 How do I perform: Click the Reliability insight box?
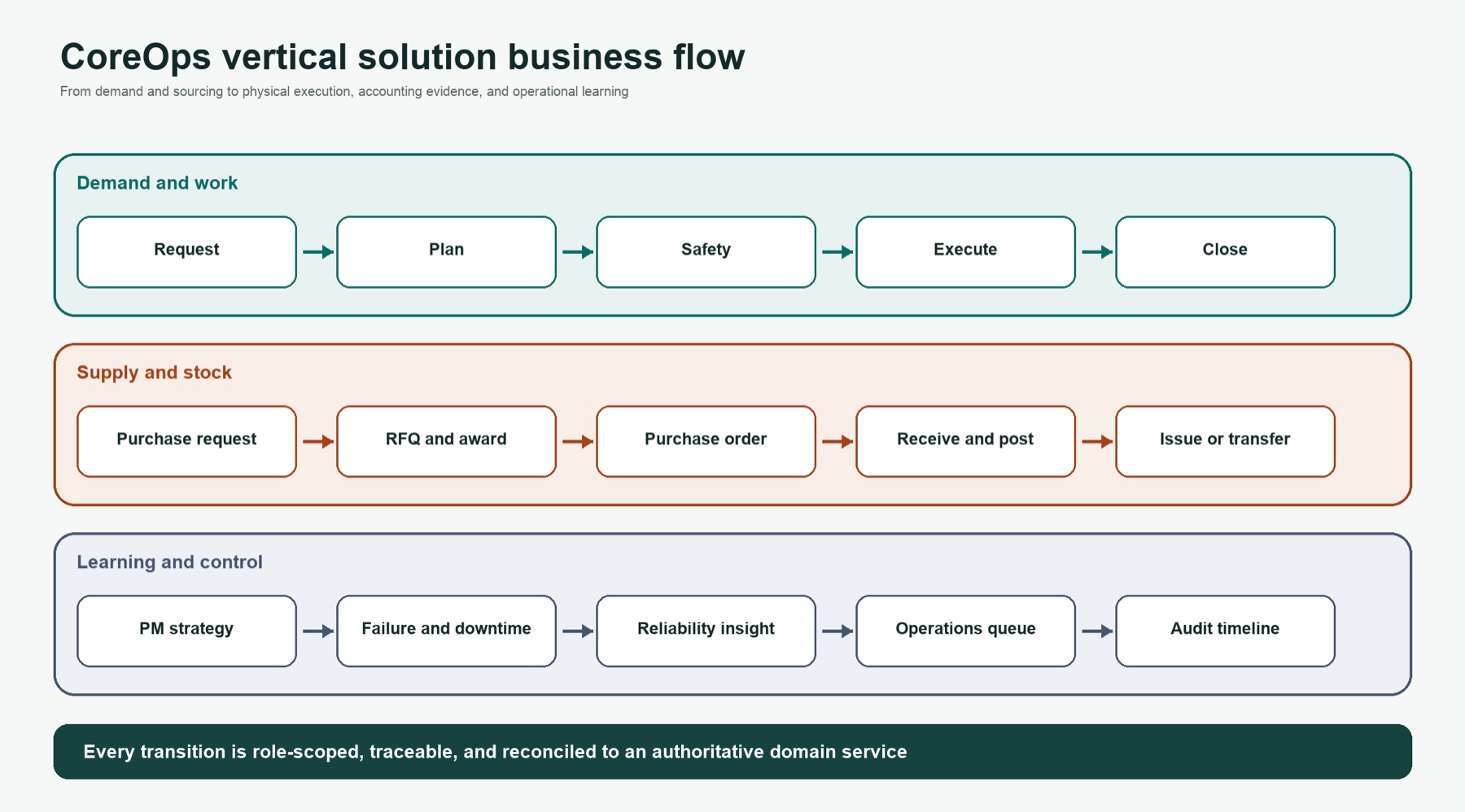(x=706, y=631)
